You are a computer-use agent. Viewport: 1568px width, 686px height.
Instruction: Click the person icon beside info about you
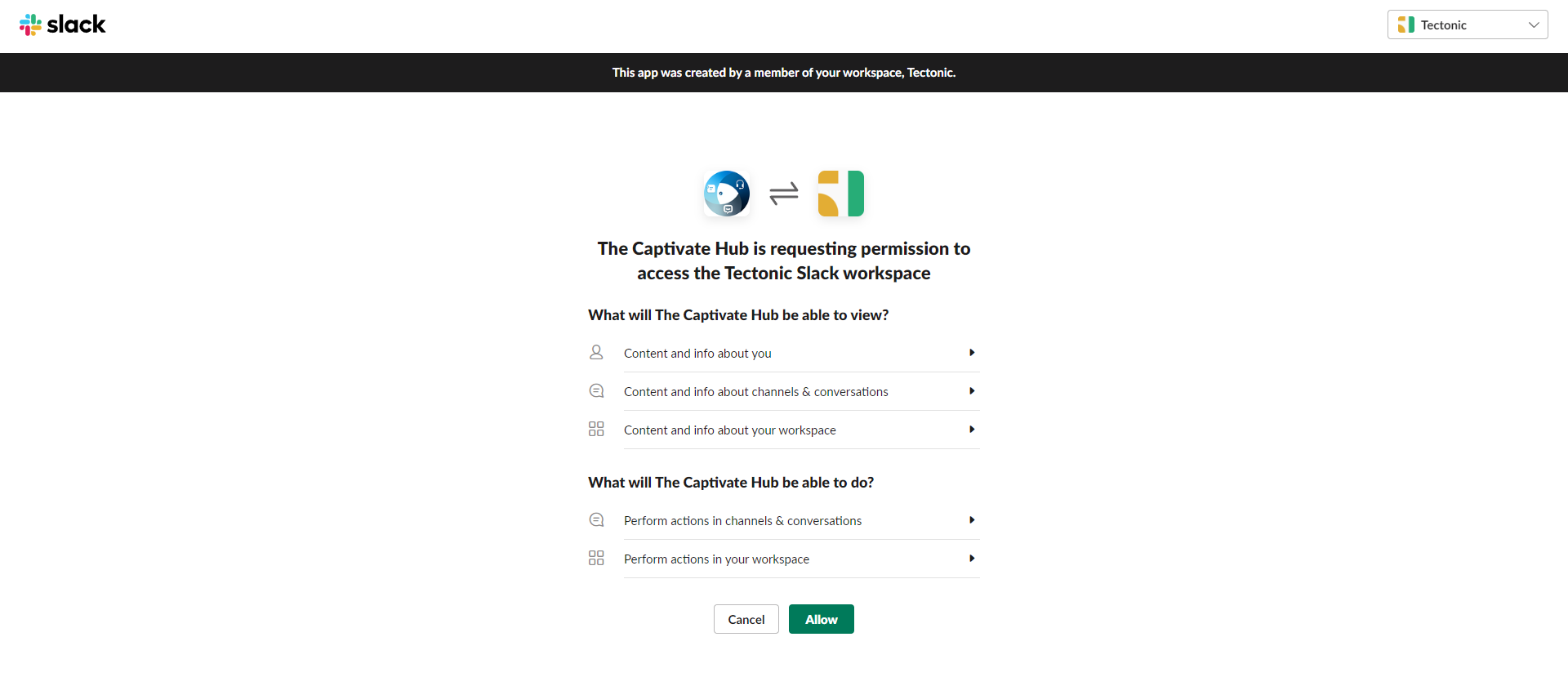pyautogui.click(x=596, y=352)
